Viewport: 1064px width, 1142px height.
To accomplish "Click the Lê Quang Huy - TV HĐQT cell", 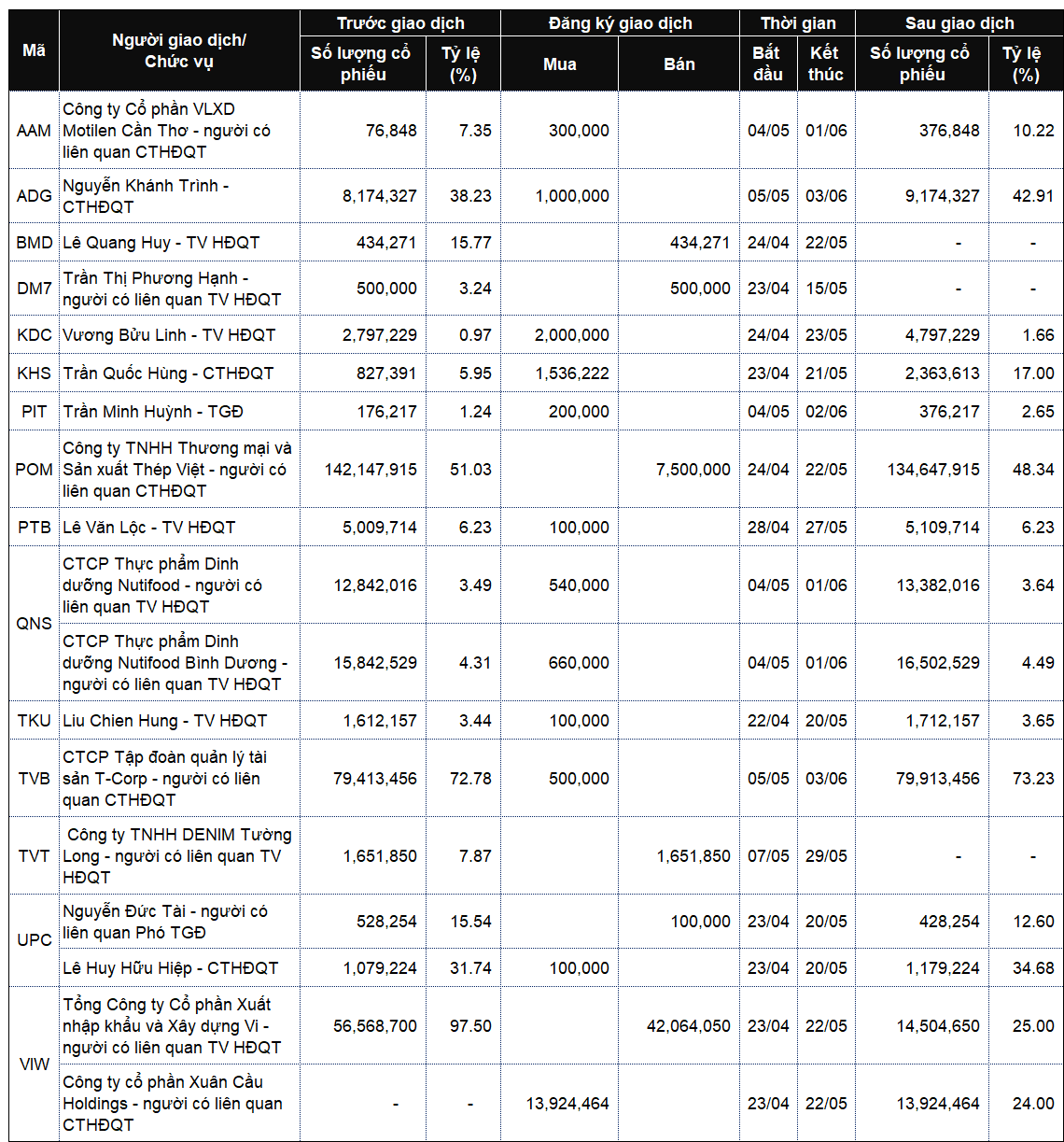I will click(179, 243).
